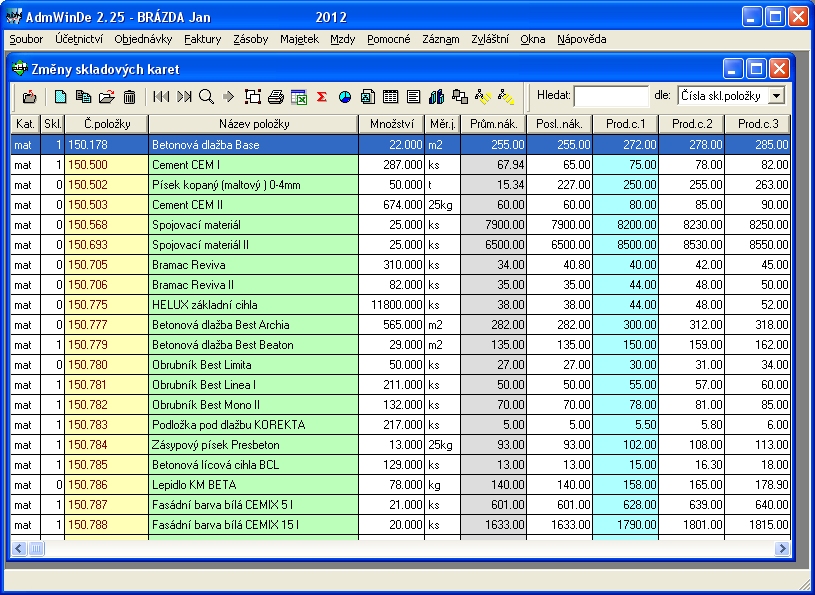Screen dimensions: 815x595
Task: Click the red sigma sum icon
Action: [322, 97]
